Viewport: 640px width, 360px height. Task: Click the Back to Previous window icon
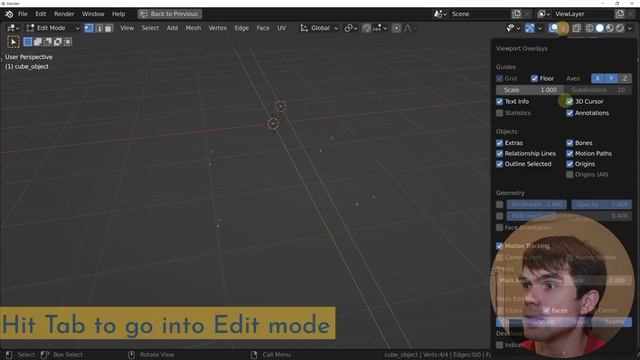point(143,14)
